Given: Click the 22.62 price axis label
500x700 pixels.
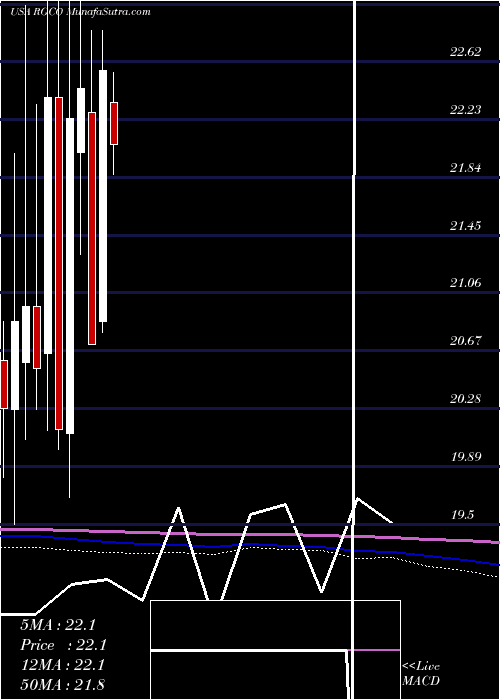Looking at the screenshot, I should [x=466, y=52].
